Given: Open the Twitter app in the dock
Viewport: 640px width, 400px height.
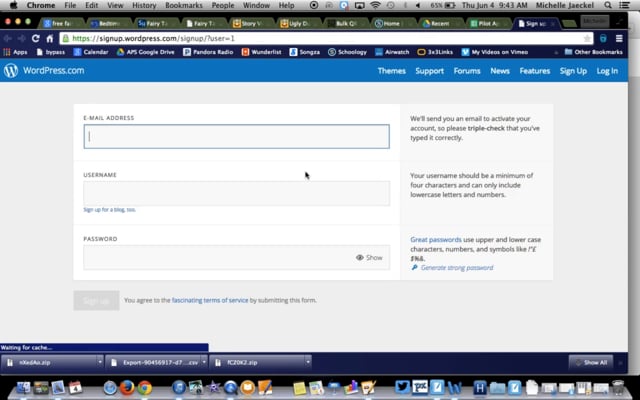Looking at the screenshot, I should point(402,387).
